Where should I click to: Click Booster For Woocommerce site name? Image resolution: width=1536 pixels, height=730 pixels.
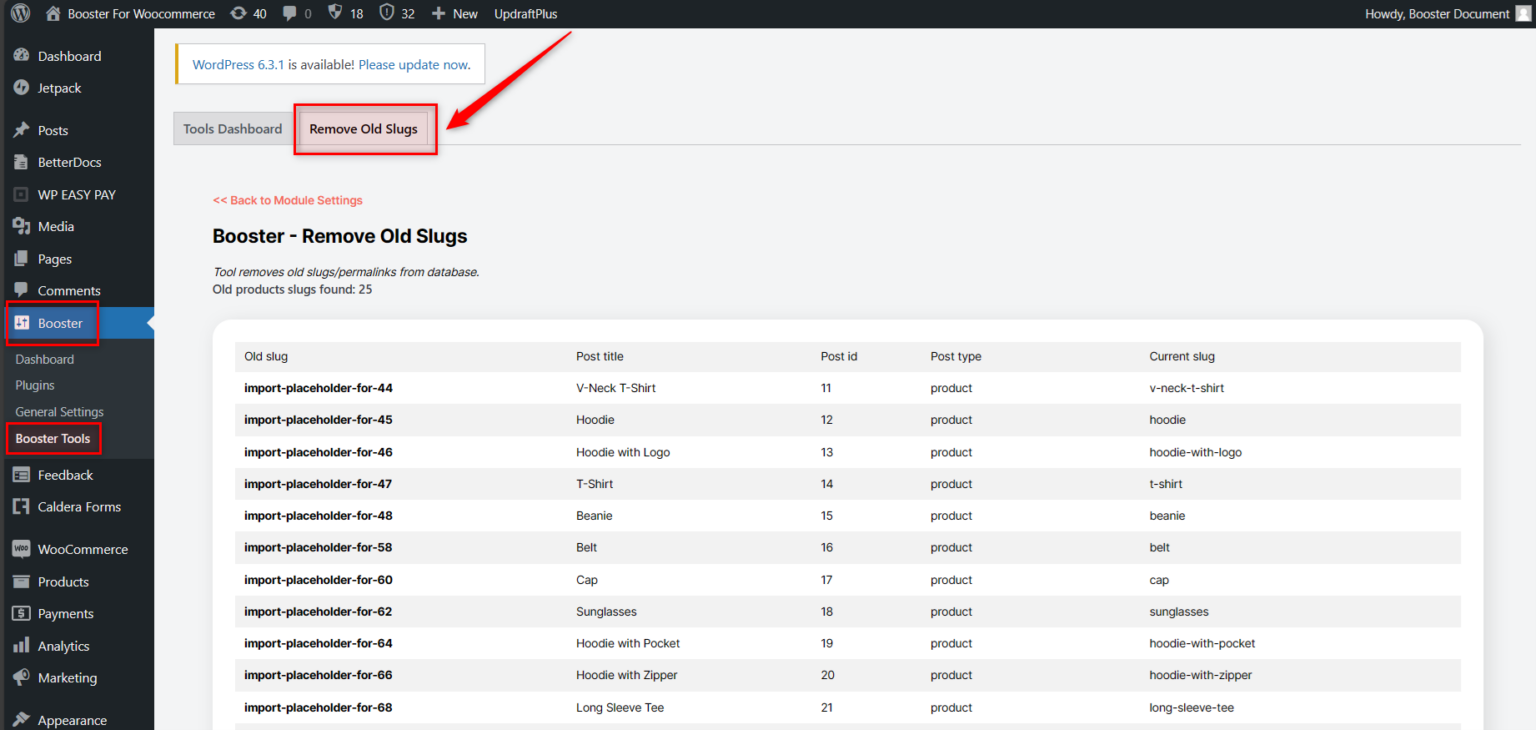[141, 14]
